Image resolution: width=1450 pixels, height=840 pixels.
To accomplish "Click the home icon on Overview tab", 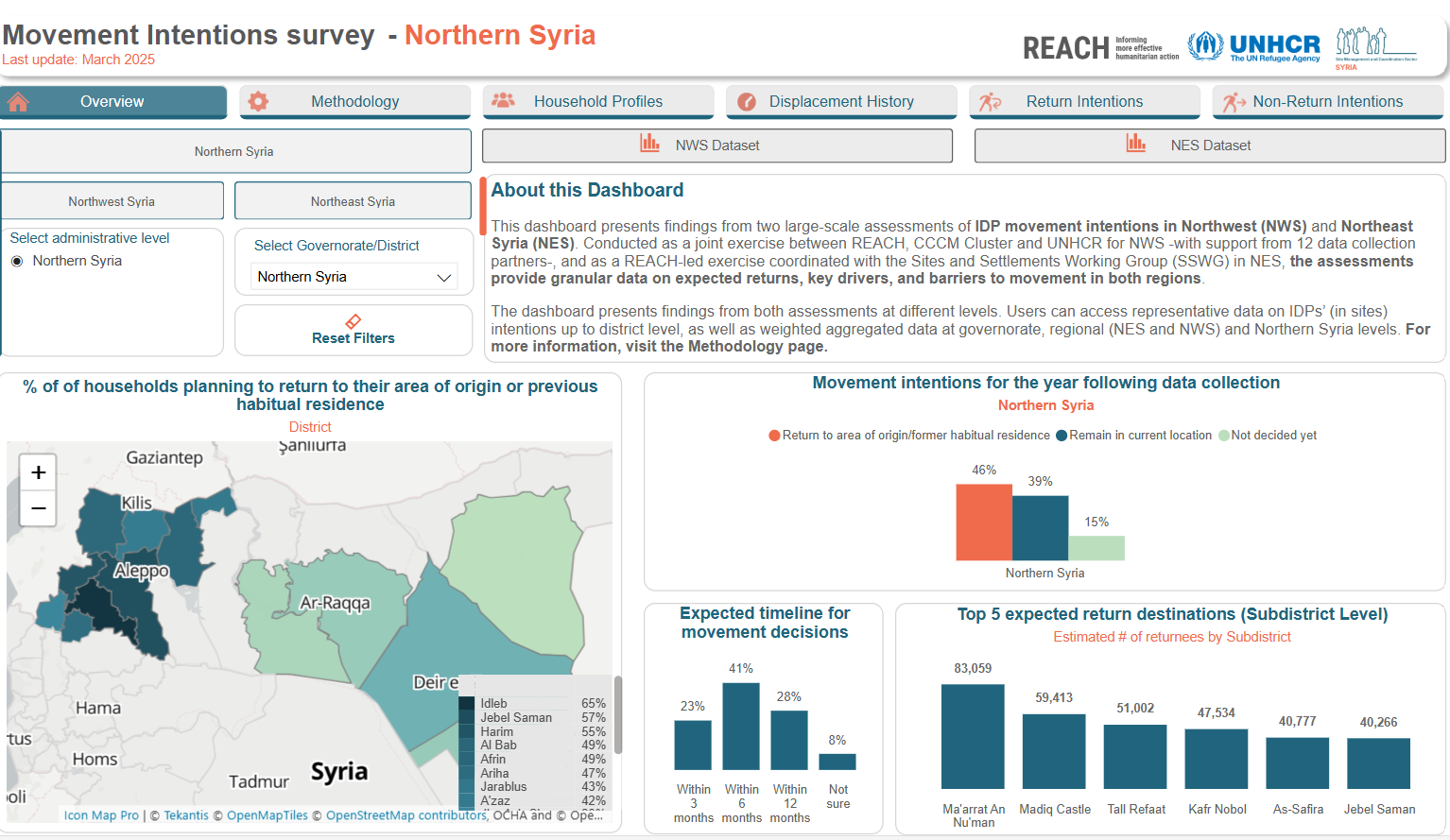I will 19,102.
